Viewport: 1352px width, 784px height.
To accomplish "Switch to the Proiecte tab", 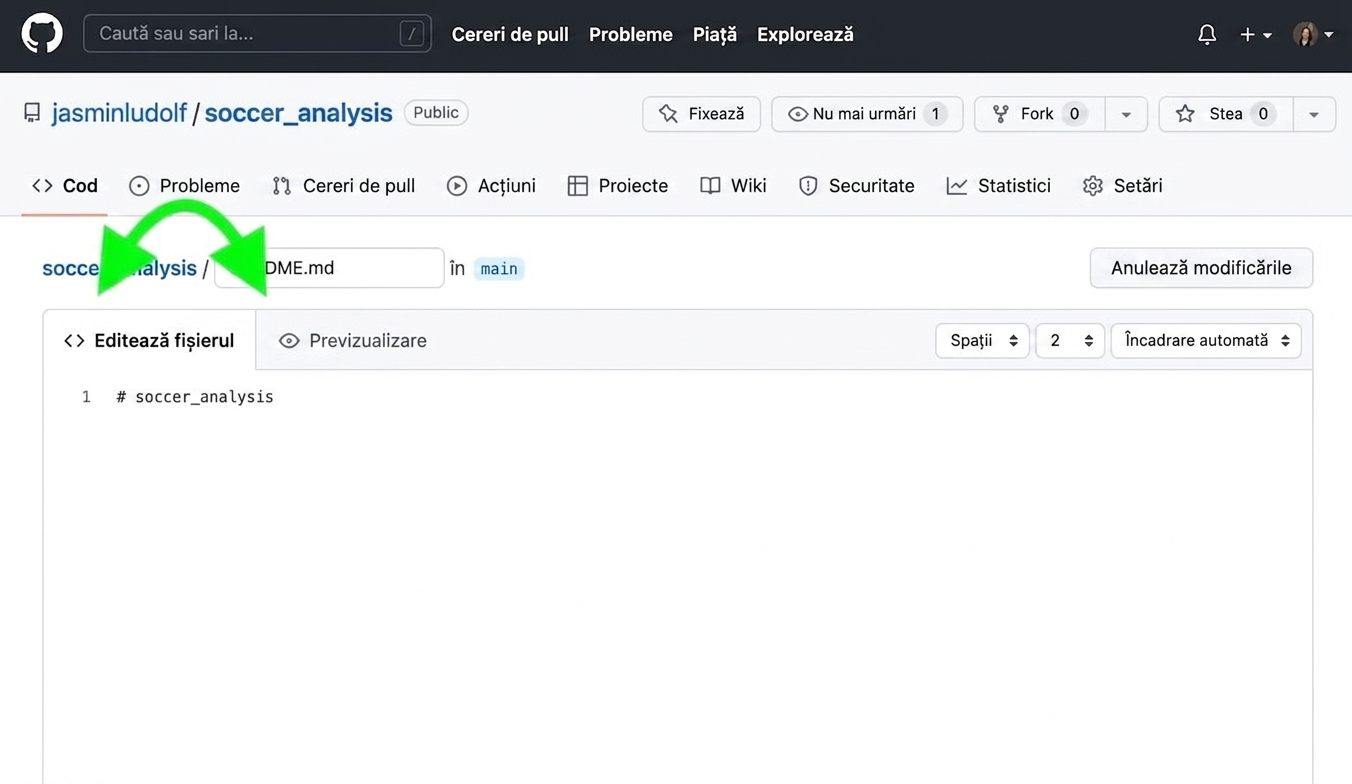I will [x=618, y=186].
